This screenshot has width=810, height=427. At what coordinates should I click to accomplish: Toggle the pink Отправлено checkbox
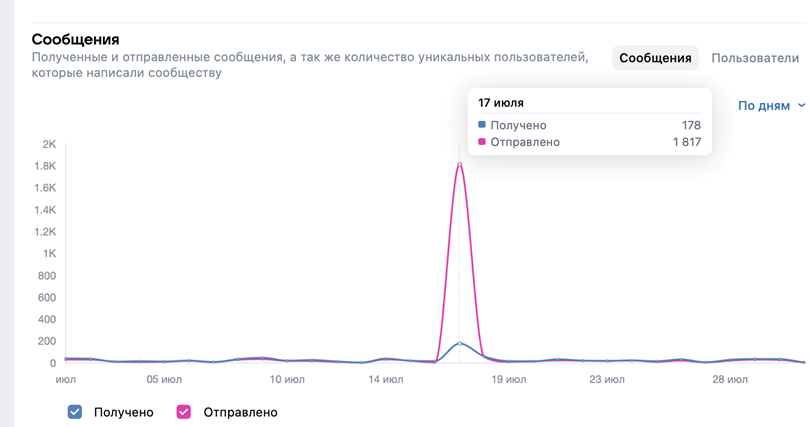184,411
